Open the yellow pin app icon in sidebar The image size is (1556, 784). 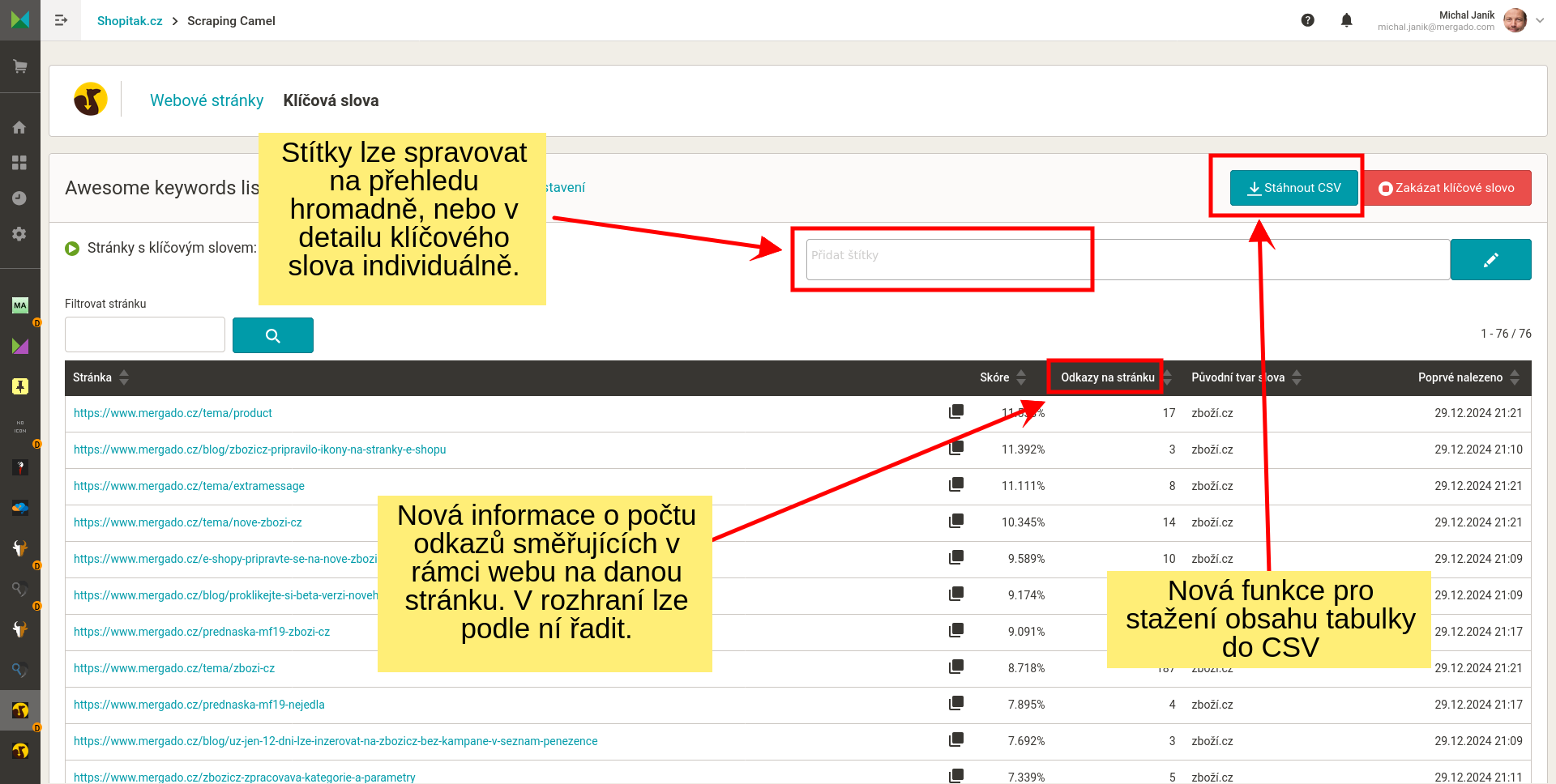point(20,386)
